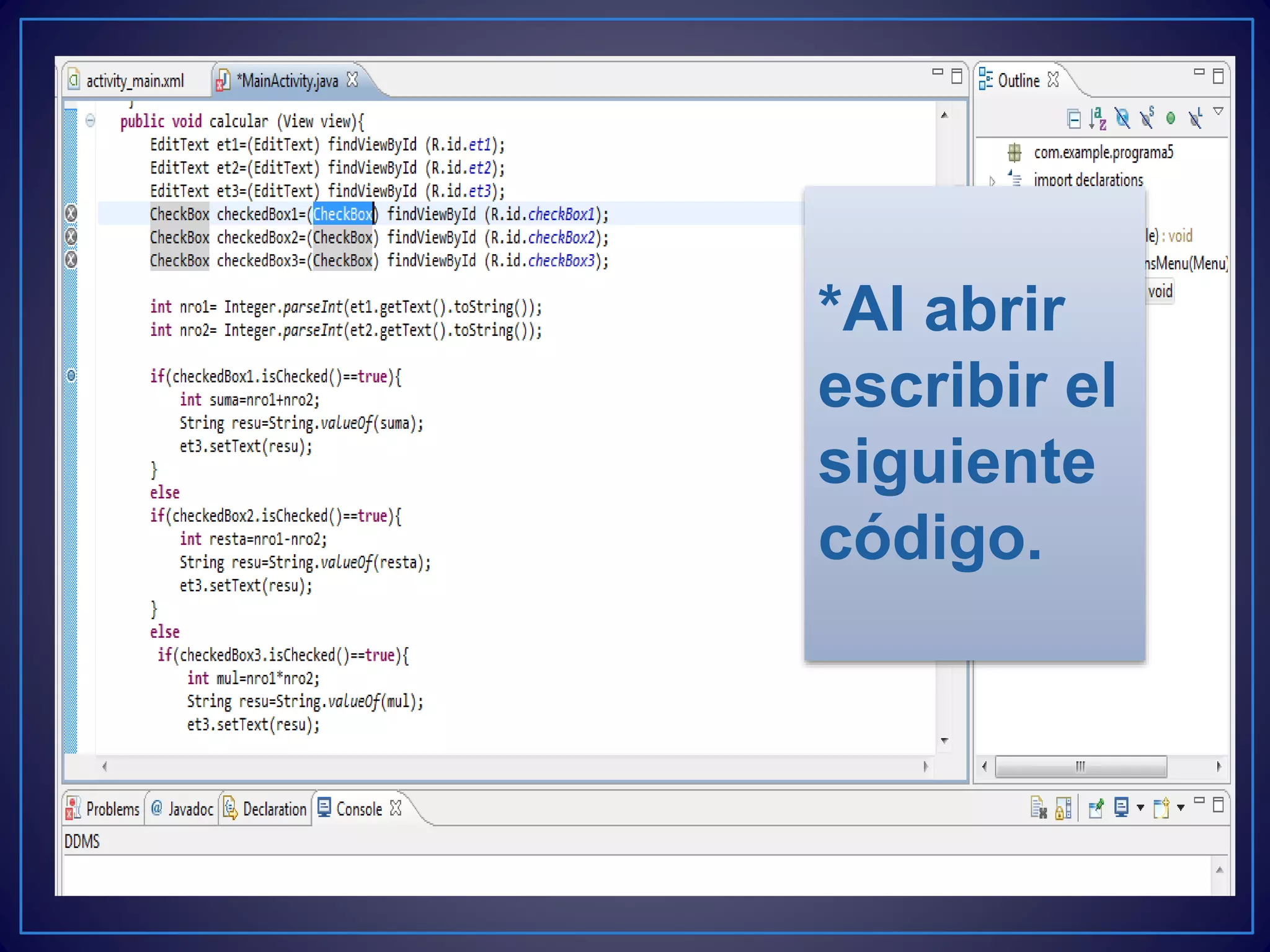The image size is (1270, 952).
Task: Click the Javadoc tab @ icon
Action: pos(157,808)
